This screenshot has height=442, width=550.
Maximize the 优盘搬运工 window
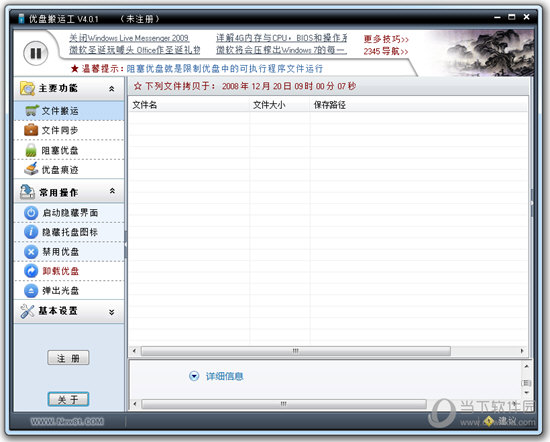512,17
